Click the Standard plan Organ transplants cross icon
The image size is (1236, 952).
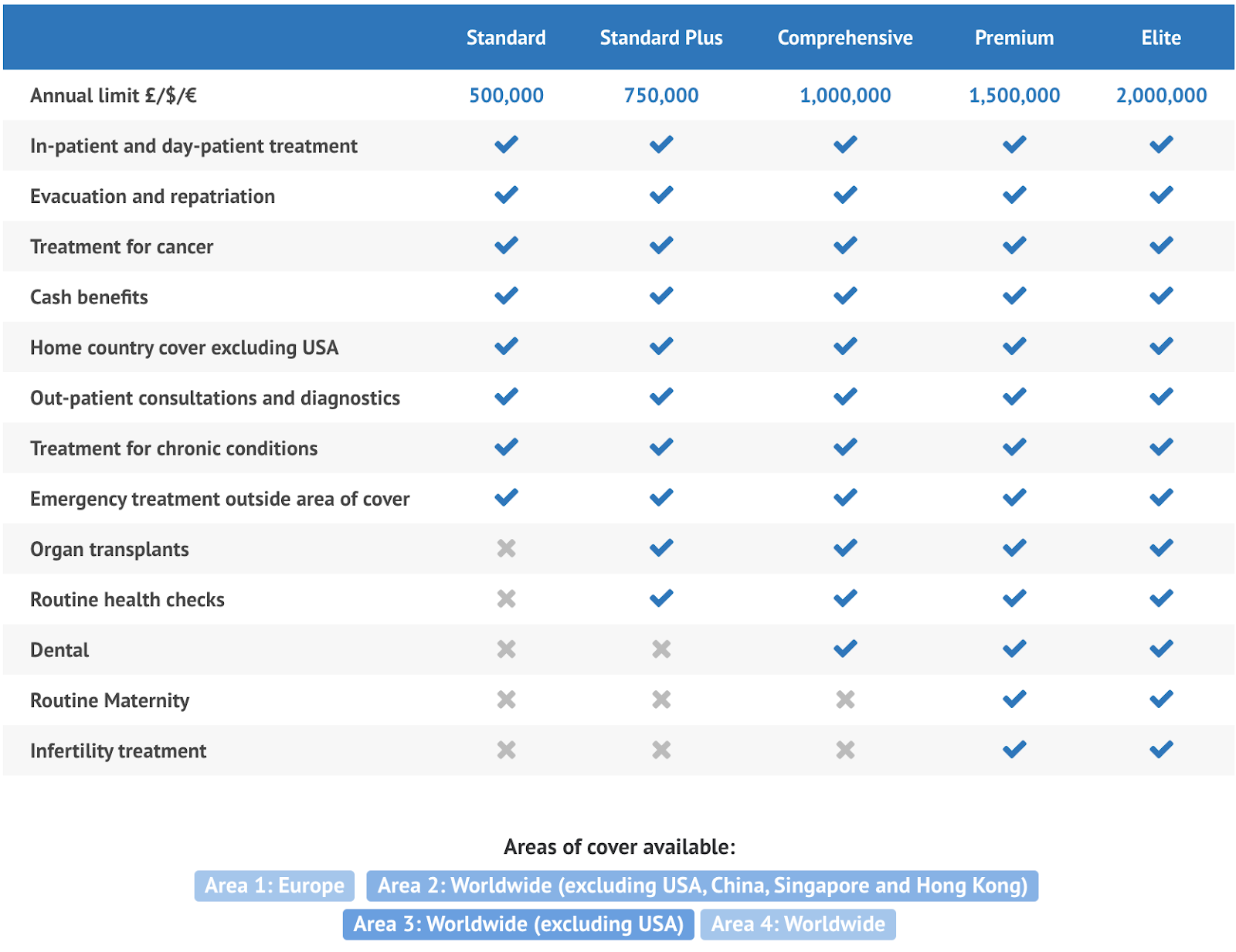pos(506,548)
